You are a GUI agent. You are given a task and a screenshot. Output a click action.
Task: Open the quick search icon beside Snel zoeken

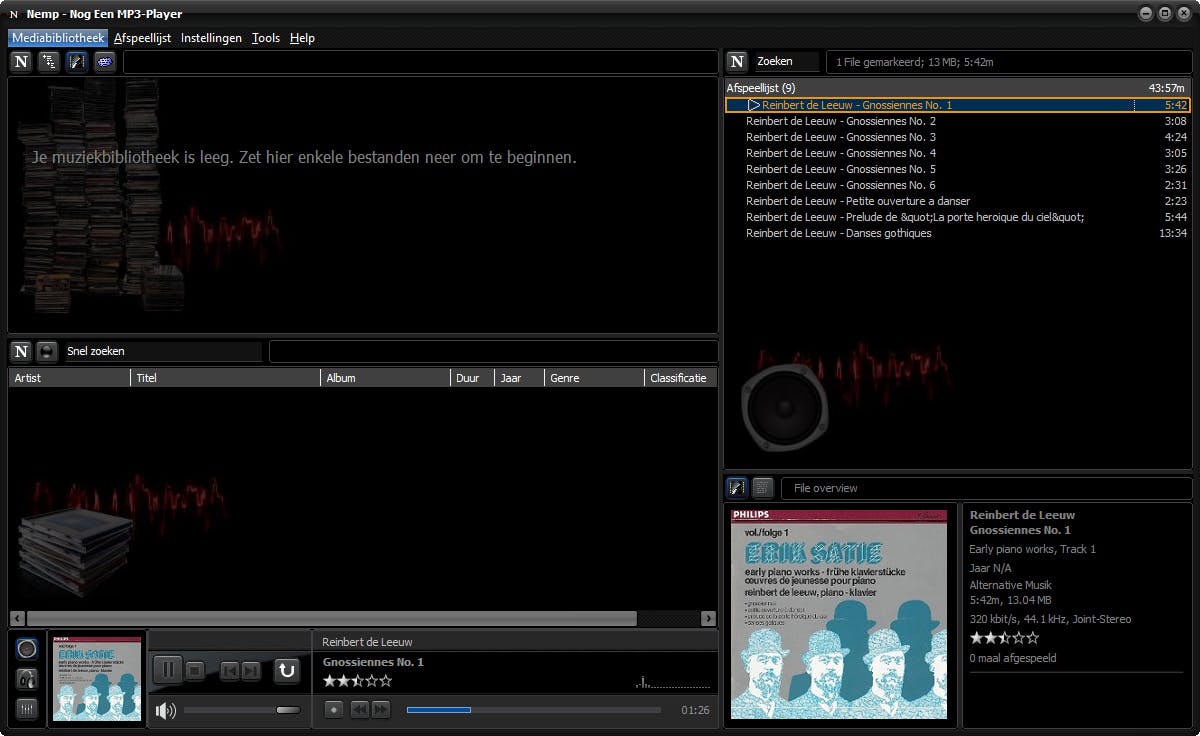[x=45, y=351]
